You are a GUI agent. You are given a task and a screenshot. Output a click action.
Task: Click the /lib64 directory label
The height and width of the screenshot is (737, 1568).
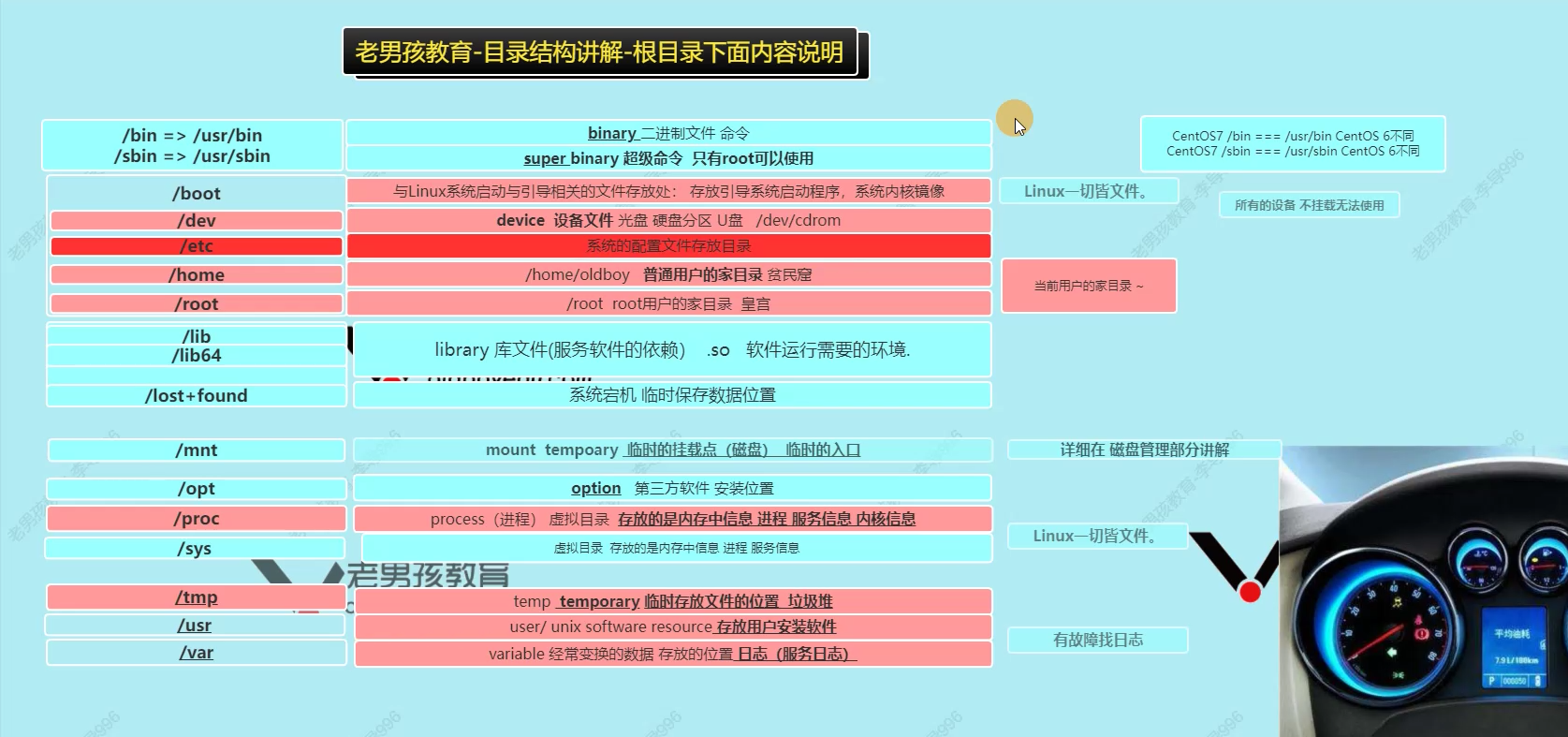click(x=197, y=356)
